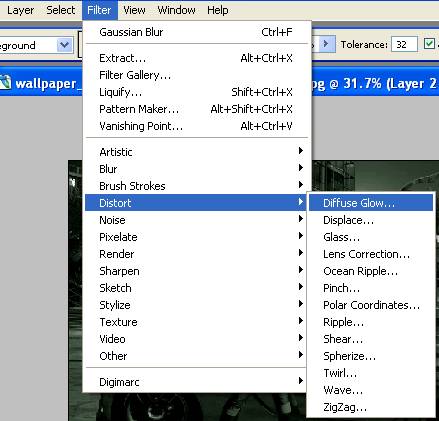Open the Select menu
Viewport: 439px width, 421px height.
(60, 10)
